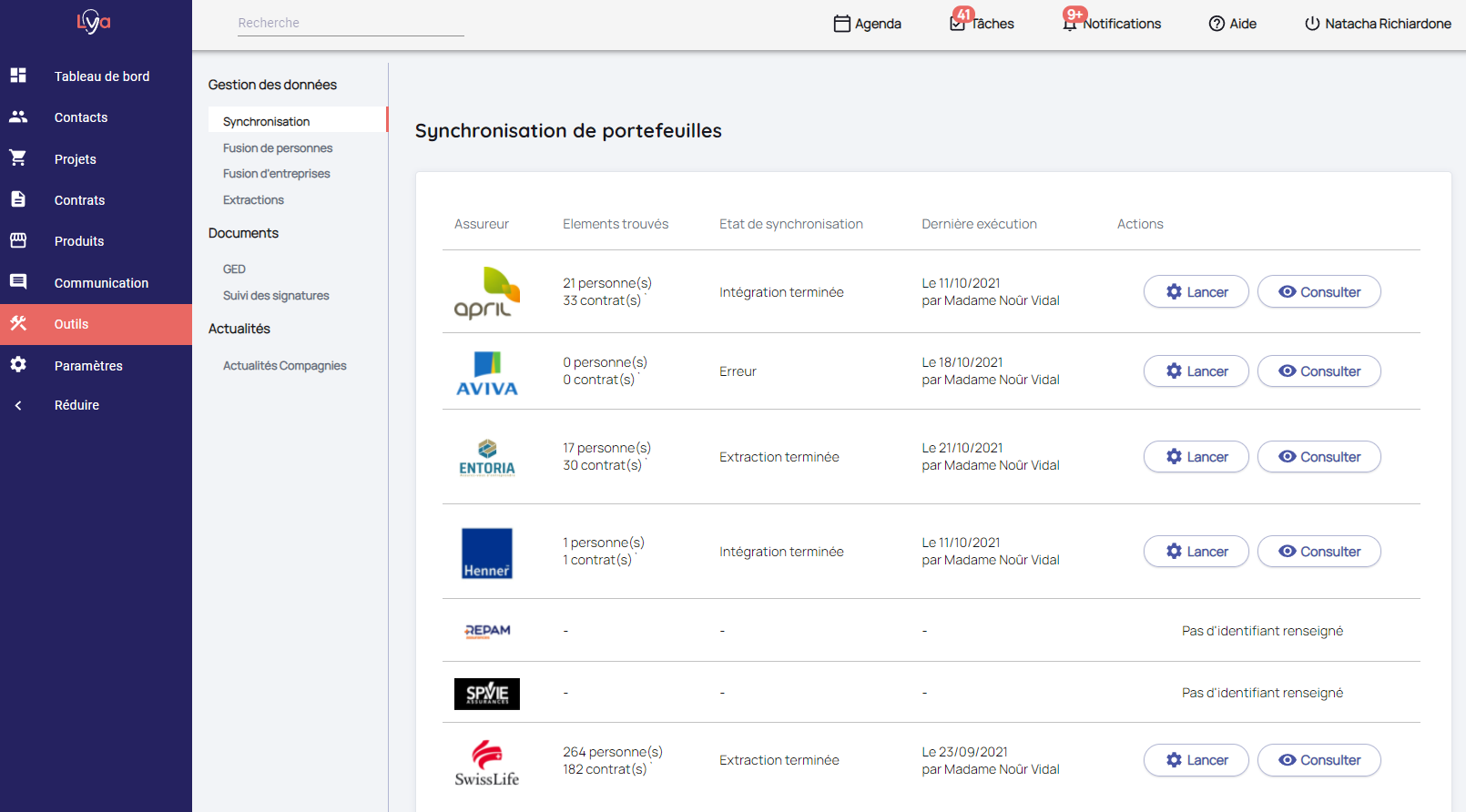The image size is (1466, 812).
Task: Open the Aide help menu
Action: coord(1232,24)
